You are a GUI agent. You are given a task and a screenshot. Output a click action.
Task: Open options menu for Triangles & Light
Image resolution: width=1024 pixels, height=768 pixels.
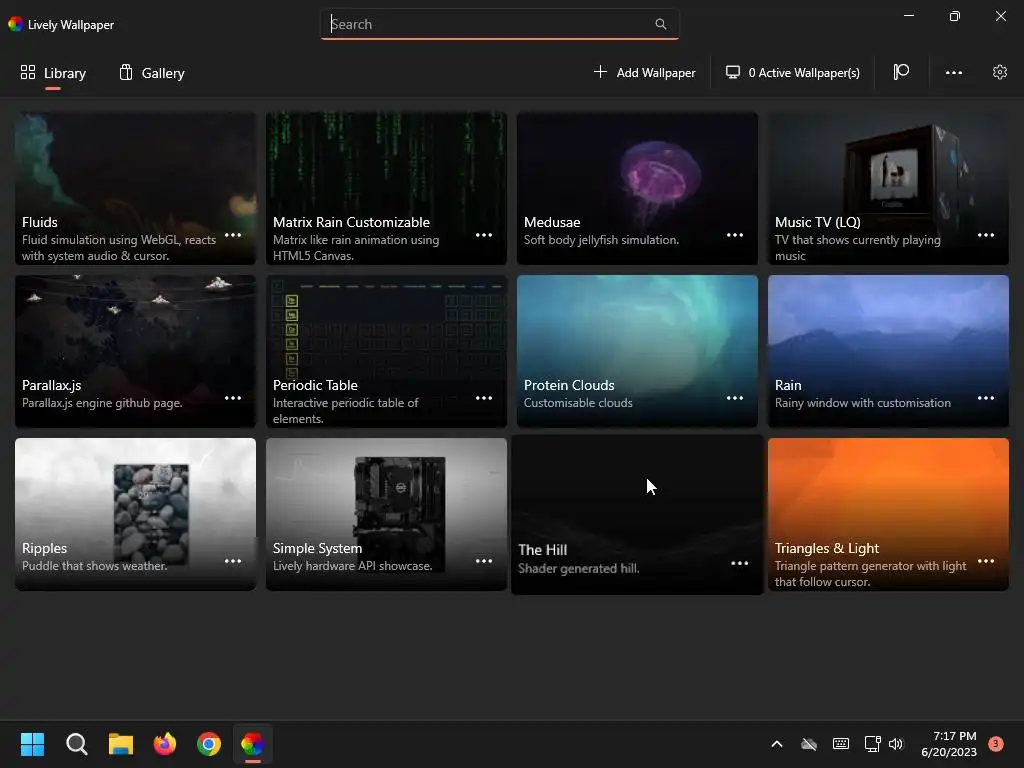point(985,562)
